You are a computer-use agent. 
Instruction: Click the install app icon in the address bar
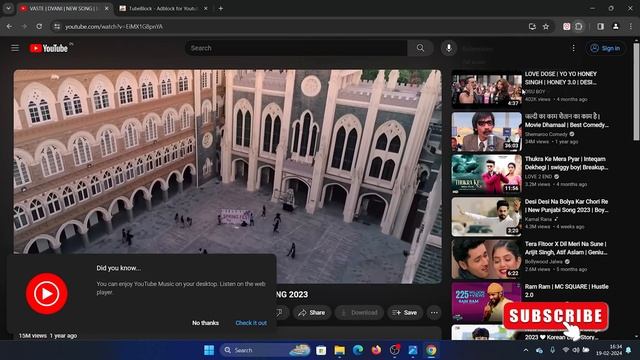(532, 27)
